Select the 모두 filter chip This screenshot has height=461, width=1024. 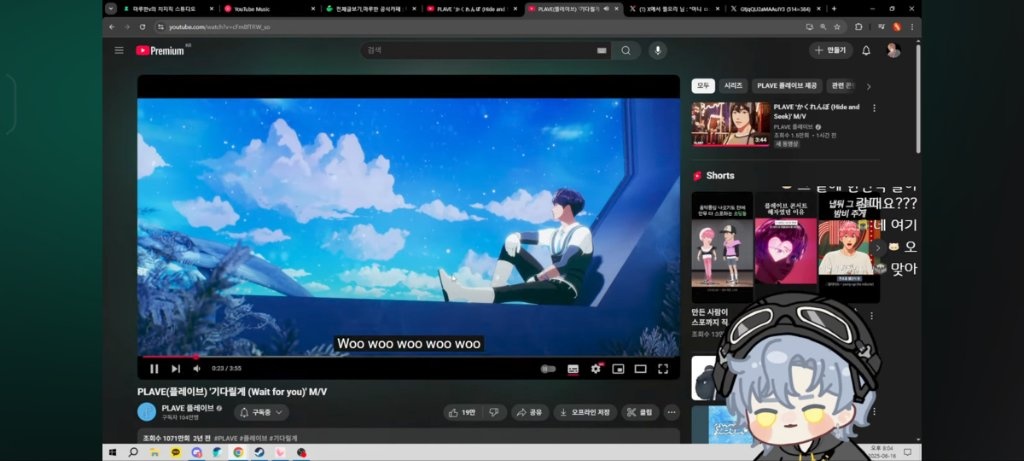(x=703, y=86)
